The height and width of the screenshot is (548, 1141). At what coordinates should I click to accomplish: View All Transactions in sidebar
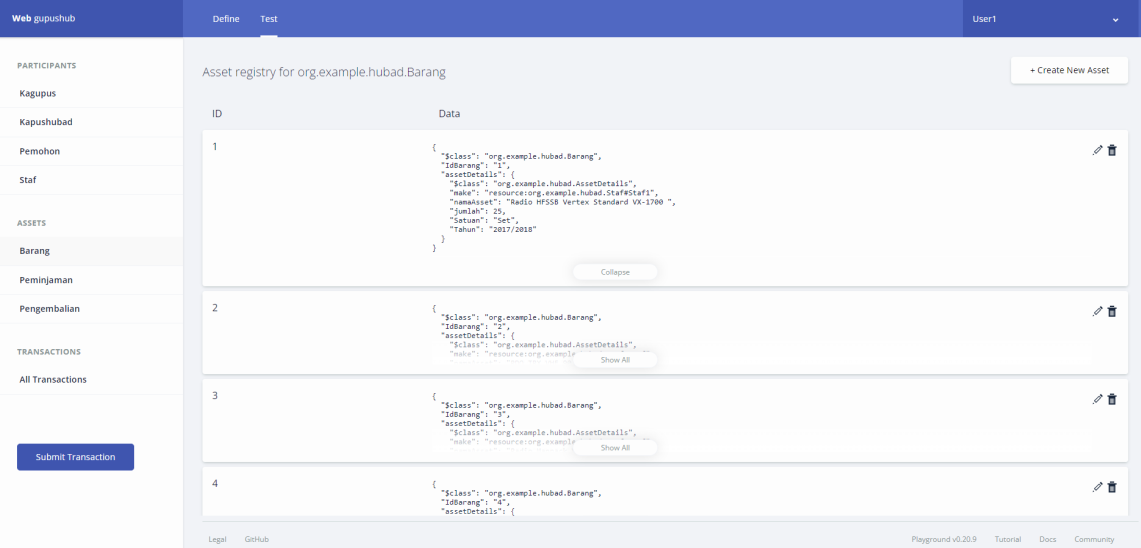tap(53, 380)
